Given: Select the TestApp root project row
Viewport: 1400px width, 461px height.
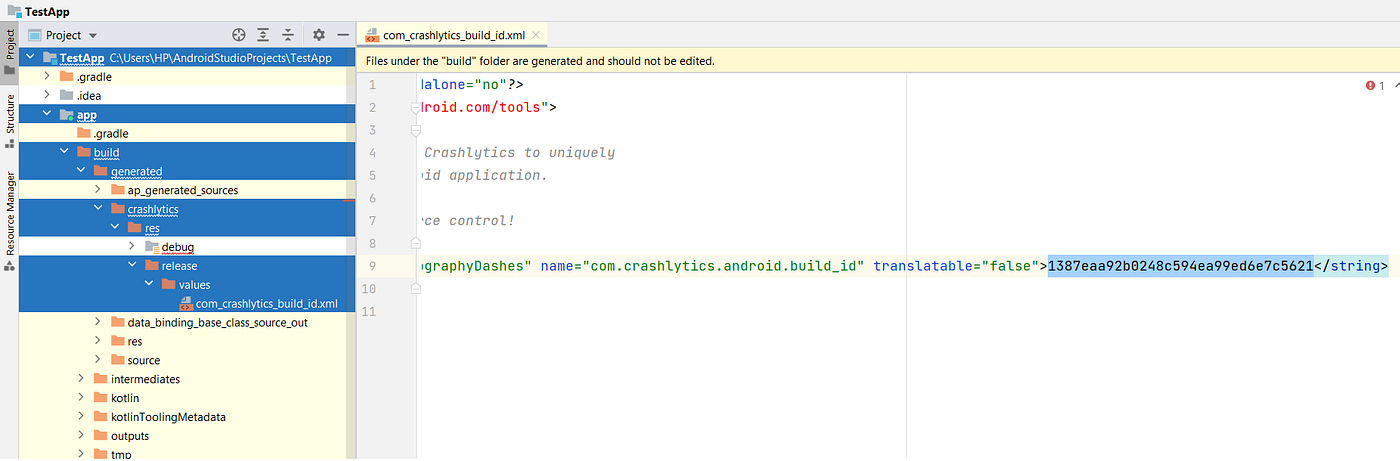Looking at the screenshot, I should 187,58.
